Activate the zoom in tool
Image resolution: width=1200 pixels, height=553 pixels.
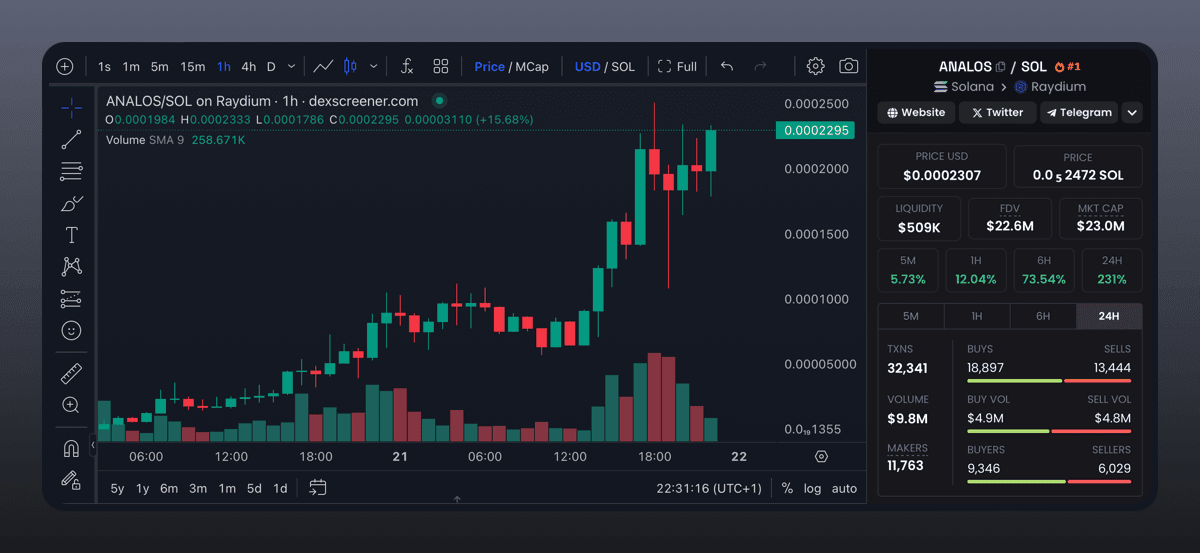point(71,405)
